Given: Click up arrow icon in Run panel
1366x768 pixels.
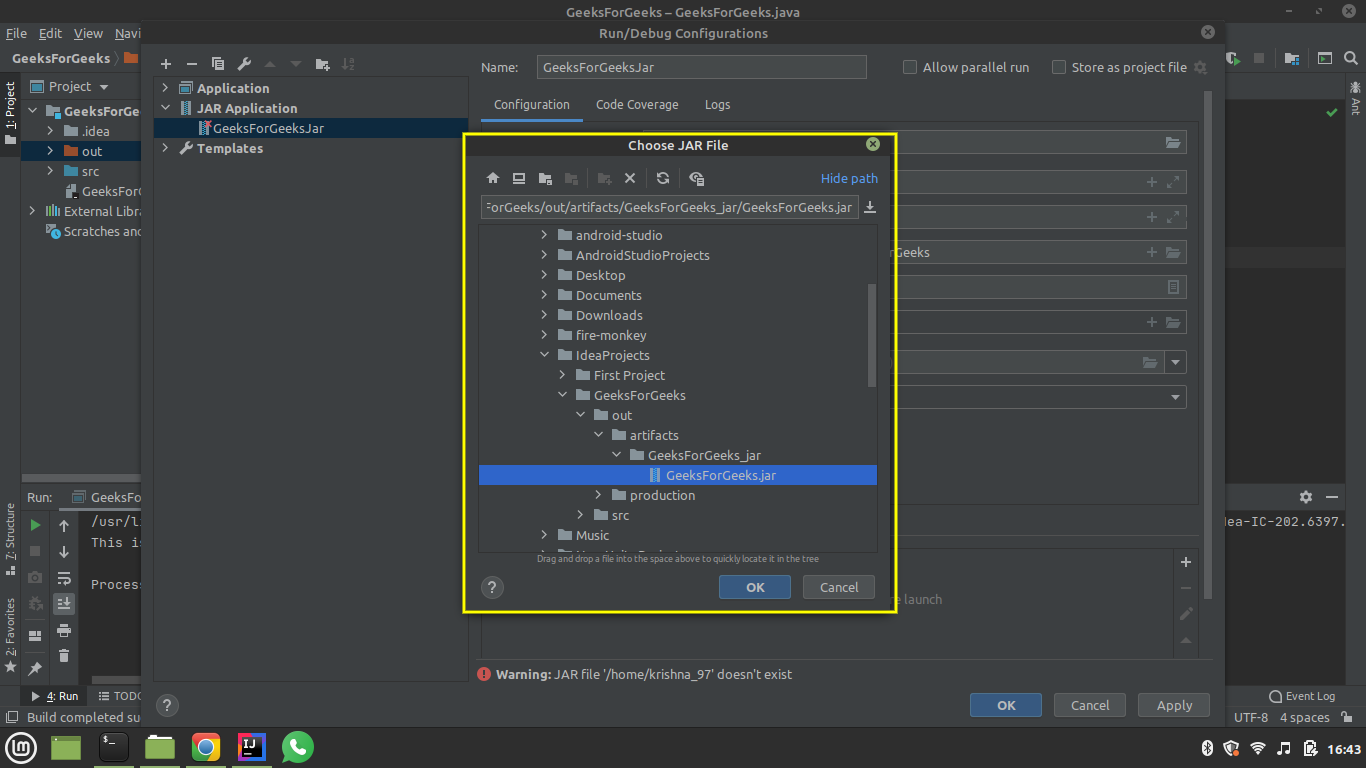Looking at the screenshot, I should coord(64,525).
